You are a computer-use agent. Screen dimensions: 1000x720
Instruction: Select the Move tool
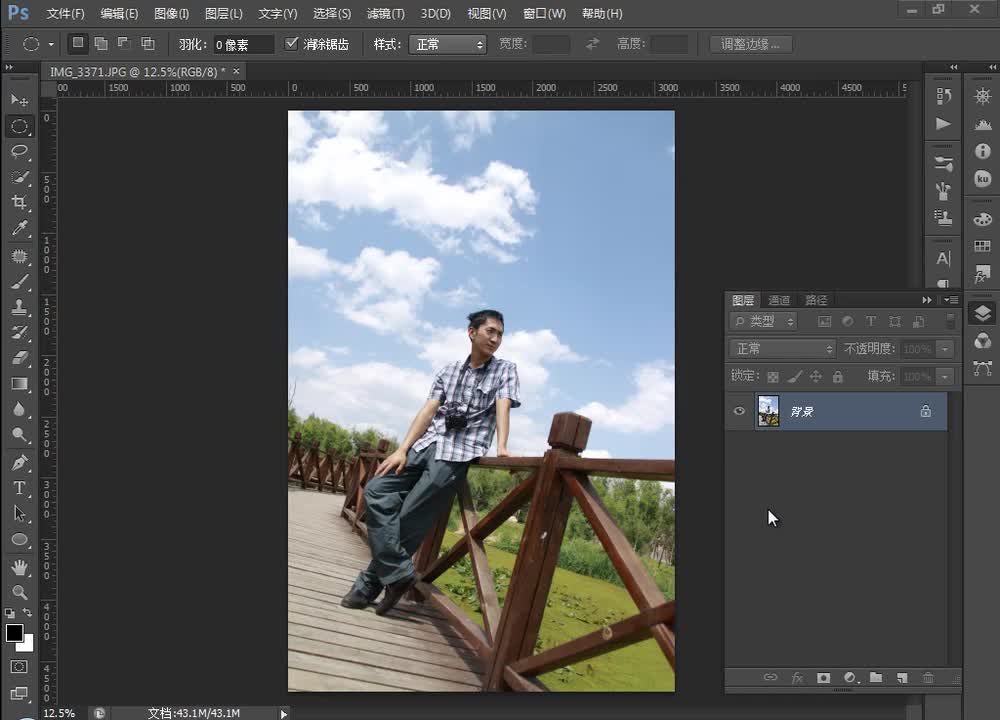coord(19,100)
